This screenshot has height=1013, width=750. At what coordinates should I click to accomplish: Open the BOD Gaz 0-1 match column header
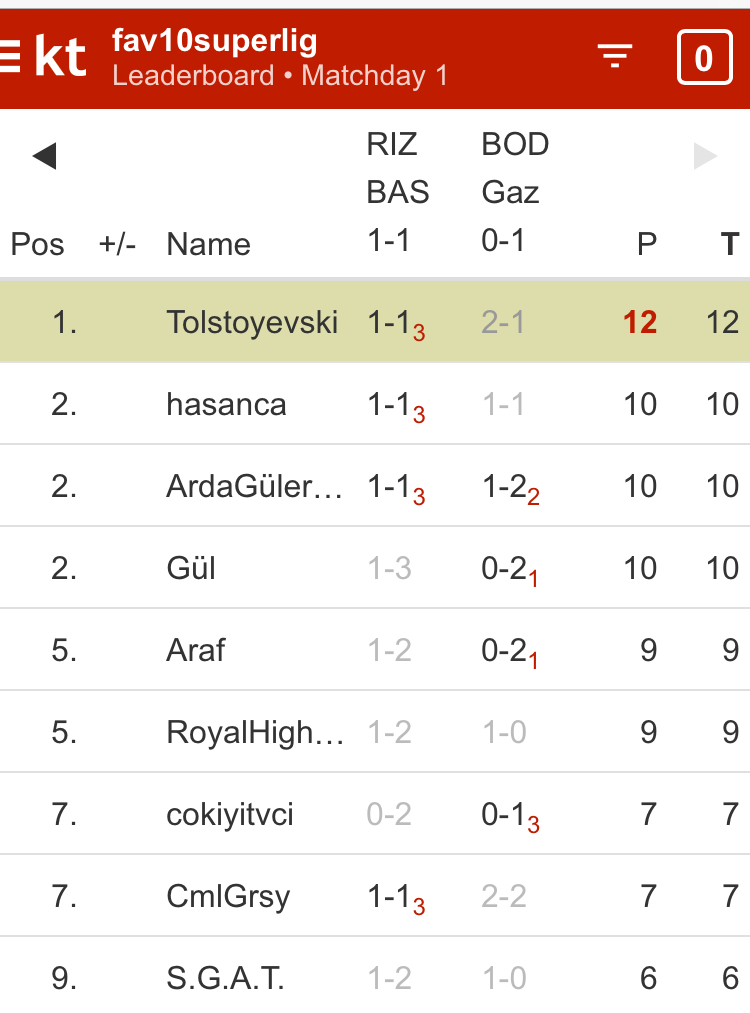pyautogui.click(x=514, y=192)
